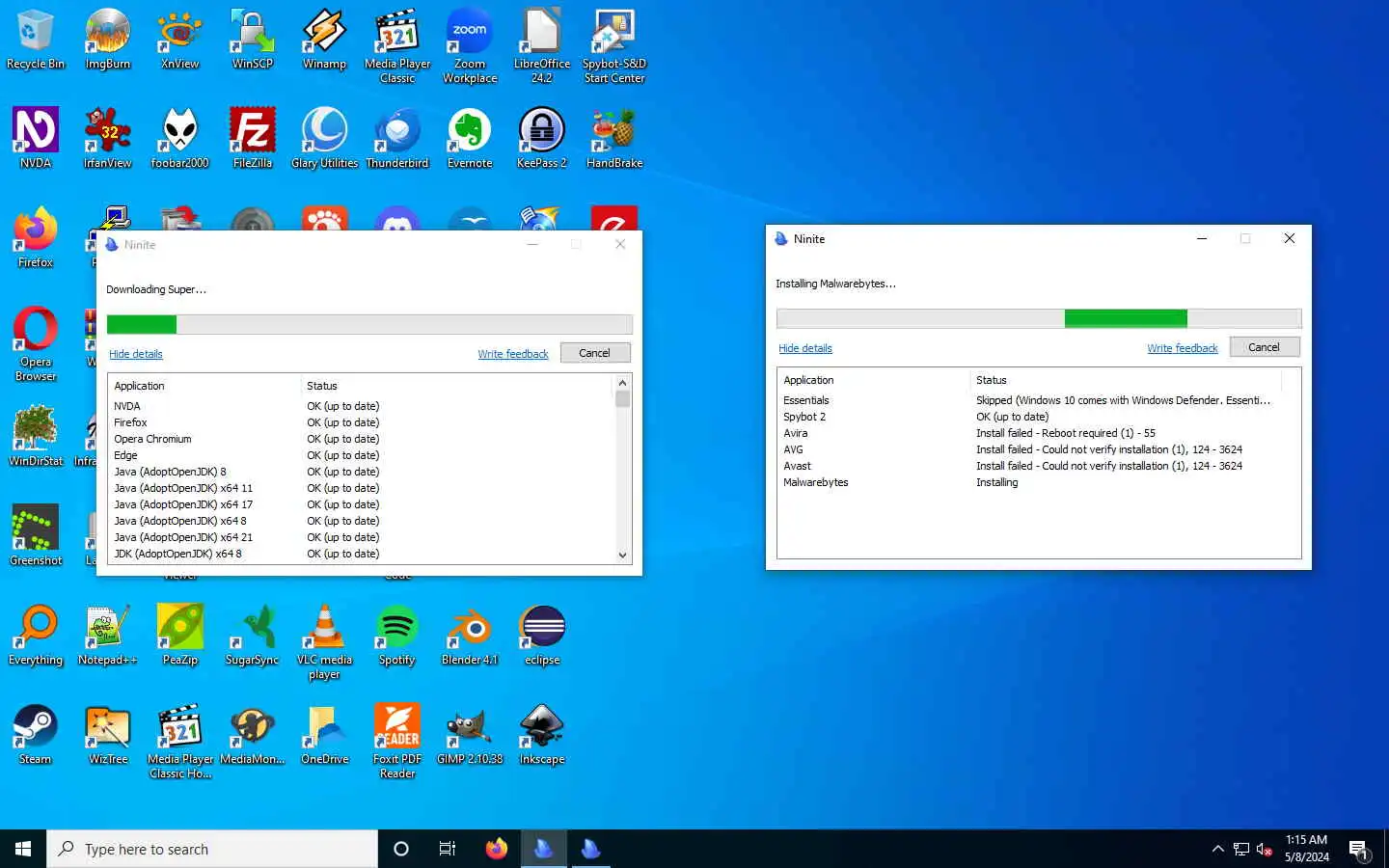Image resolution: width=1389 pixels, height=868 pixels.
Task: Select the Evernote desktop icon
Action: 470,138
